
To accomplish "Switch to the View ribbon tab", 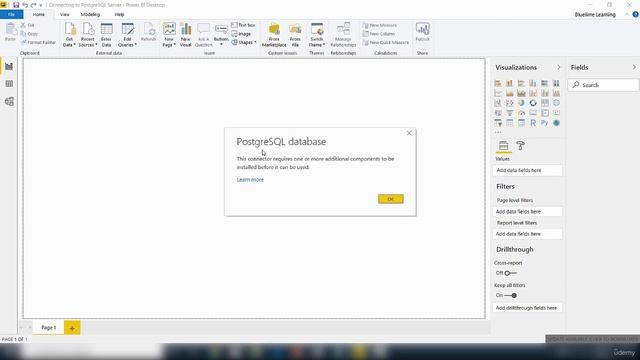I will (x=64, y=14).
